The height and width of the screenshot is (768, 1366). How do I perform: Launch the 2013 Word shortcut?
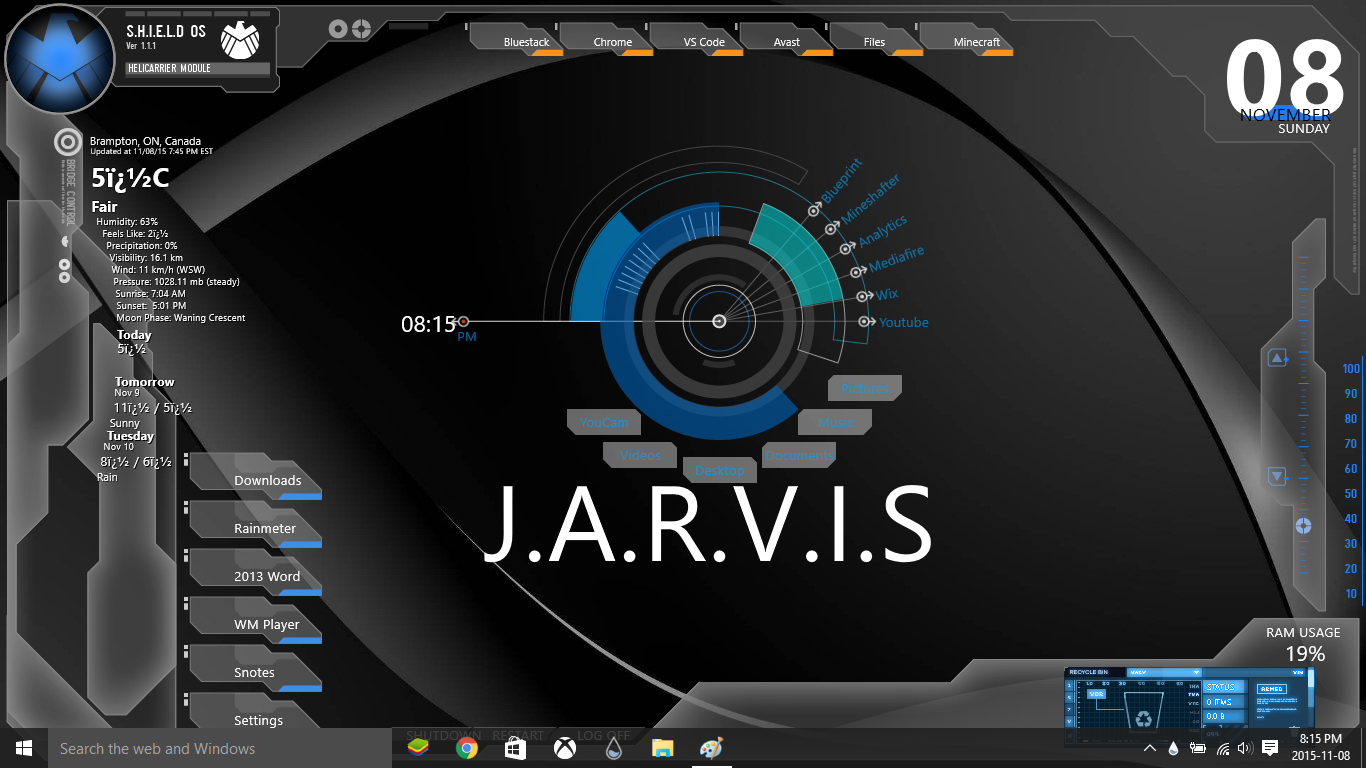[257, 573]
